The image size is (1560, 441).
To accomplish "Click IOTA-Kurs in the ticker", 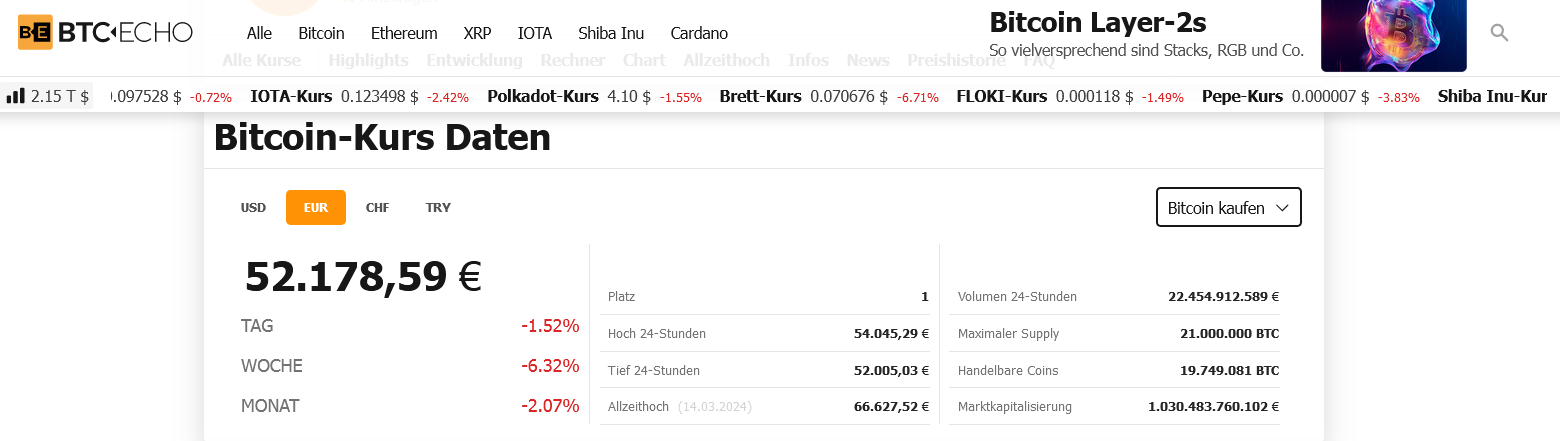I will pos(291,97).
